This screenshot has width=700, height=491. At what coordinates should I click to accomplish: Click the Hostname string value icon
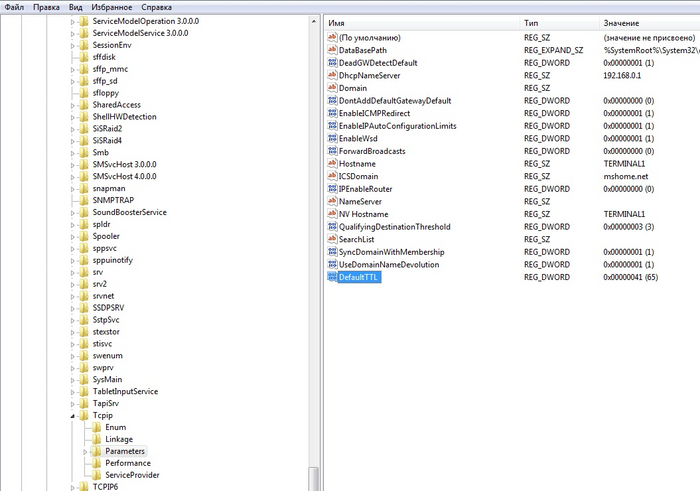pos(332,164)
